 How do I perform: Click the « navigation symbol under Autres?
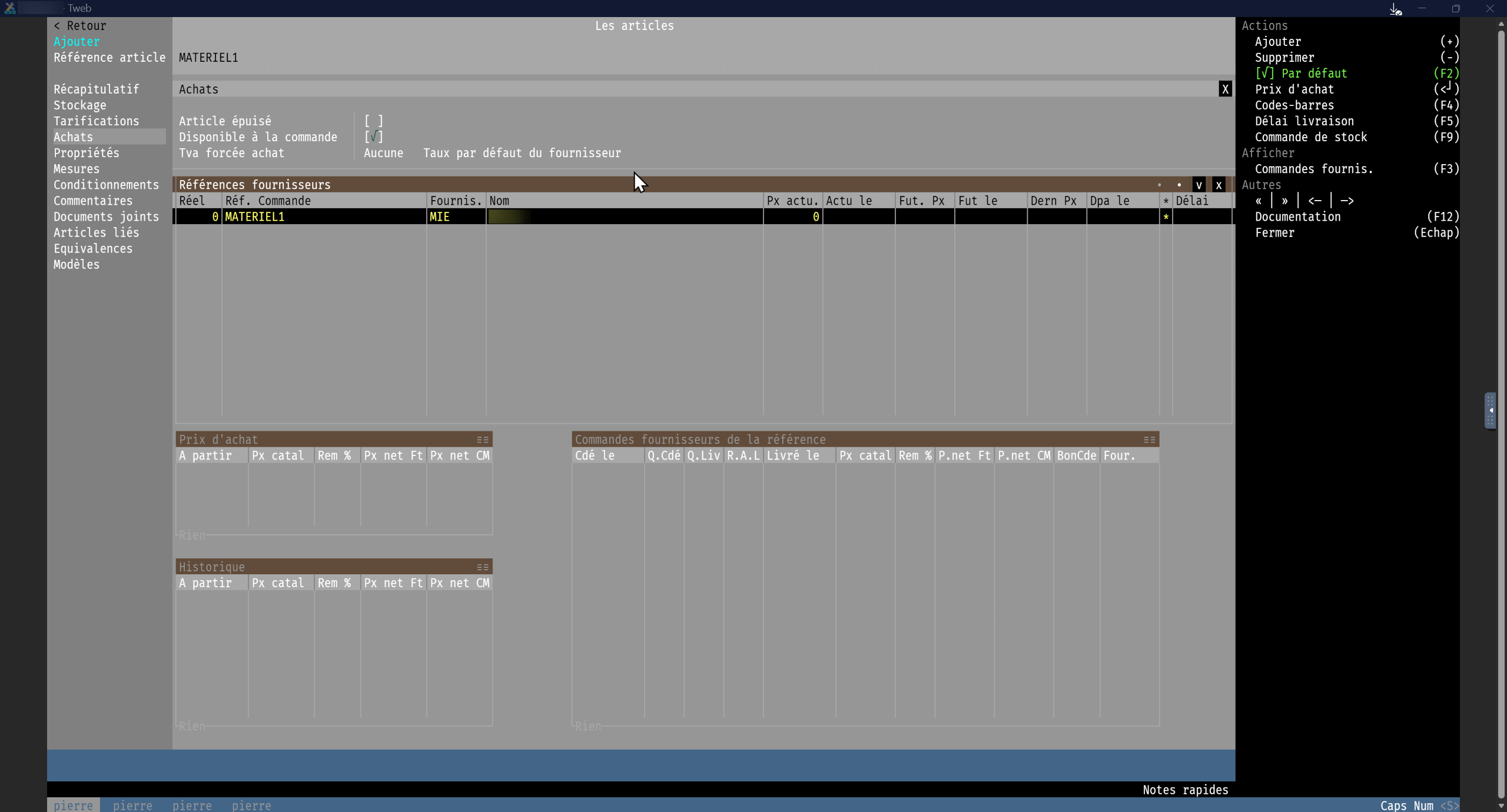pos(1259,201)
